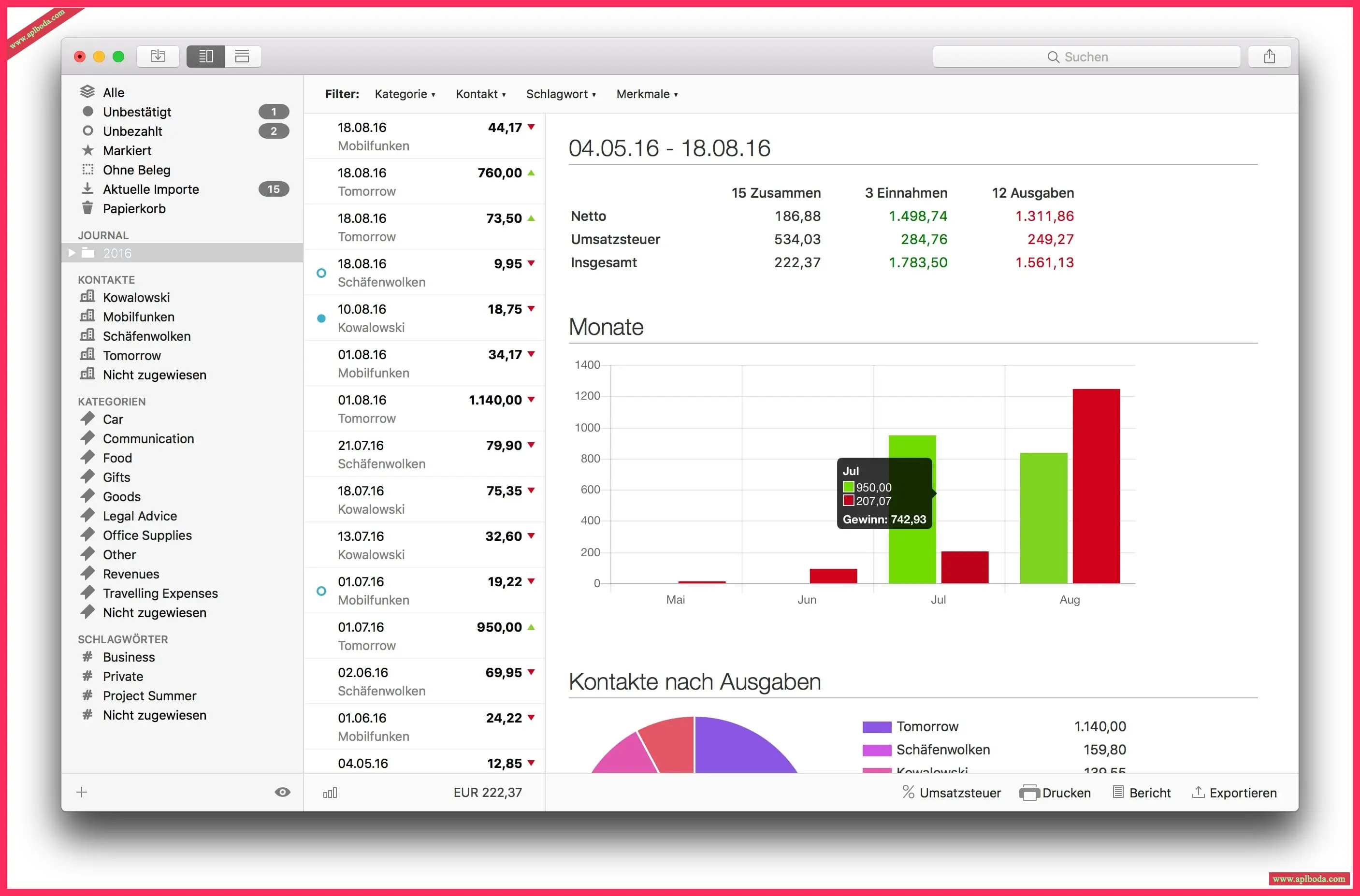The width and height of the screenshot is (1360, 896).
Task: Click the plus icon at sidebar bottom
Action: point(82,792)
